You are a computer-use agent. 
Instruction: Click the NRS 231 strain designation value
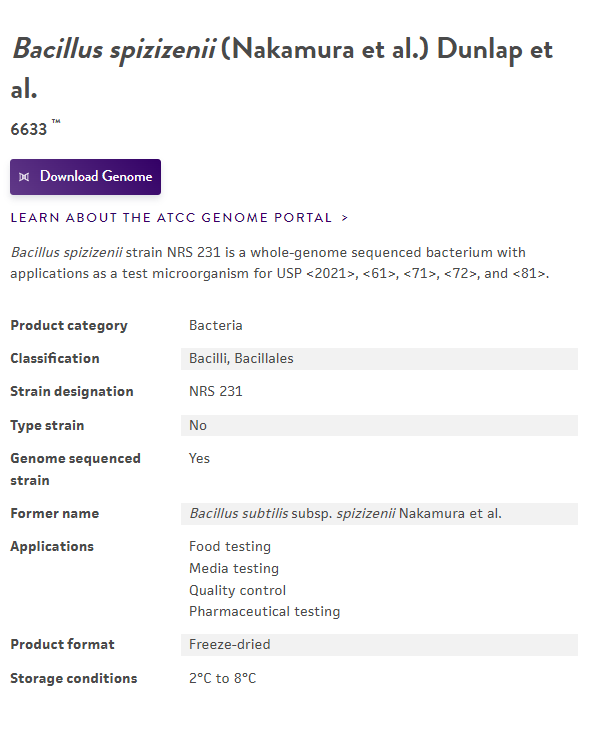point(216,391)
